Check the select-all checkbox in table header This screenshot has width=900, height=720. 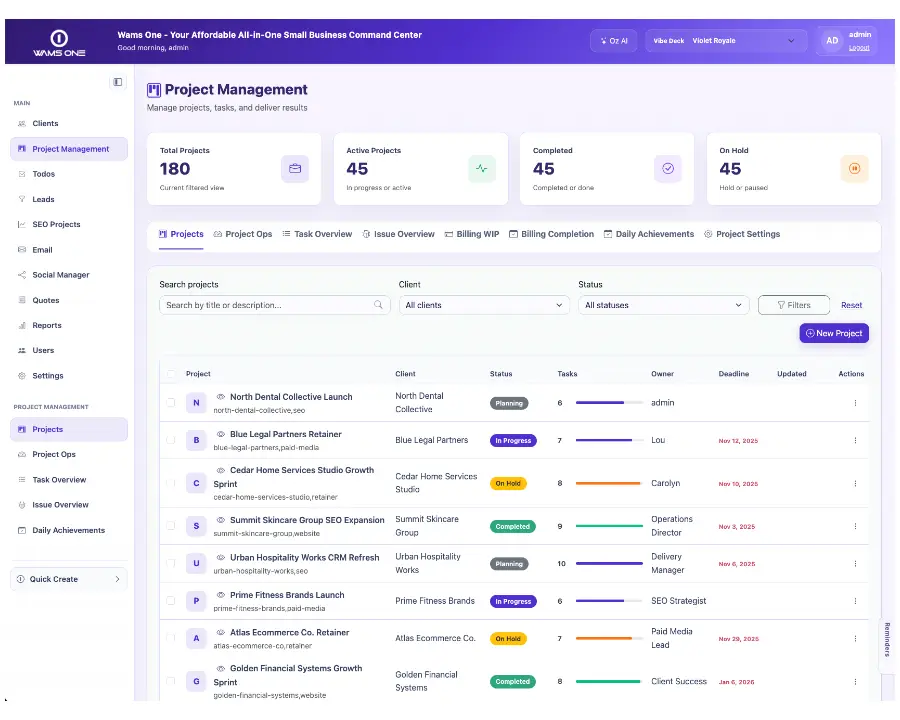pos(171,374)
